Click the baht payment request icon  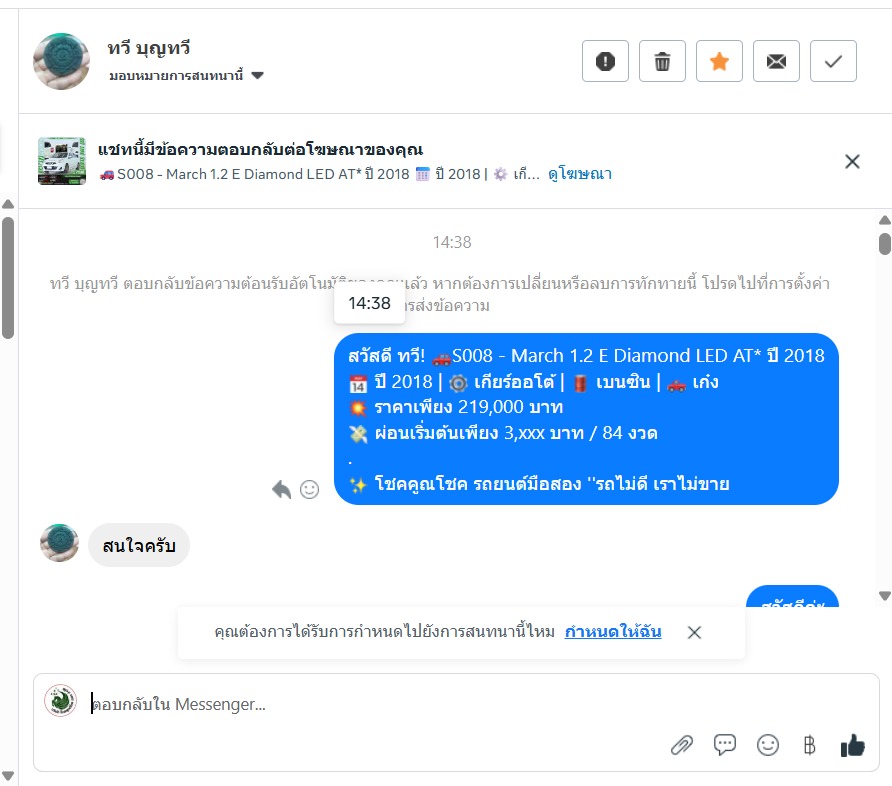coord(810,744)
